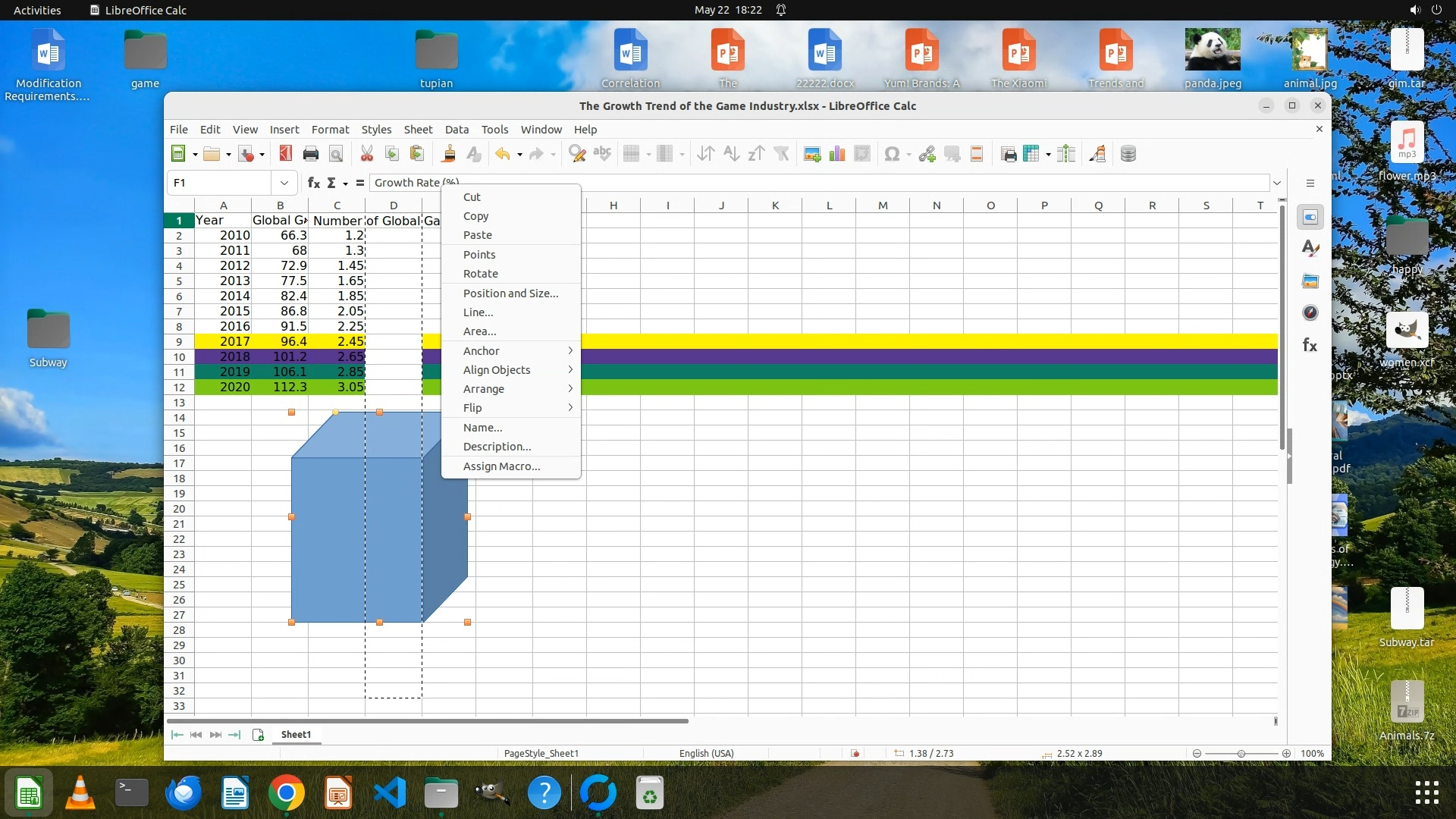Image resolution: width=1456 pixels, height=819 pixels.
Task: Click the Export as PDF icon
Action: click(285, 155)
